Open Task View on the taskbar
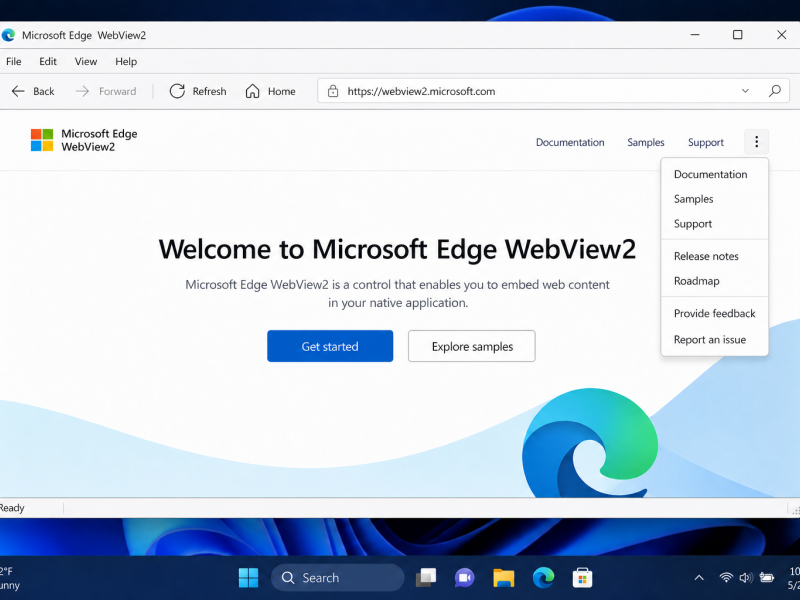This screenshot has height=600, width=800. [x=426, y=578]
